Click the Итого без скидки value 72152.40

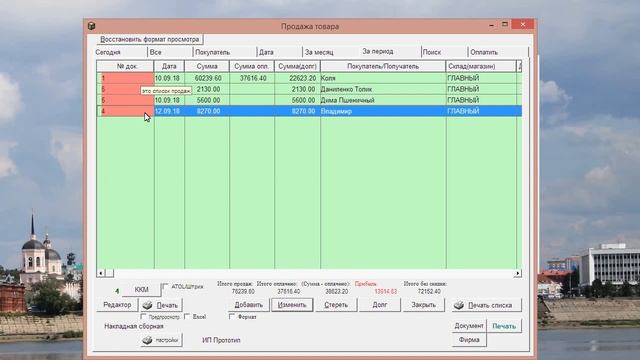click(429, 291)
